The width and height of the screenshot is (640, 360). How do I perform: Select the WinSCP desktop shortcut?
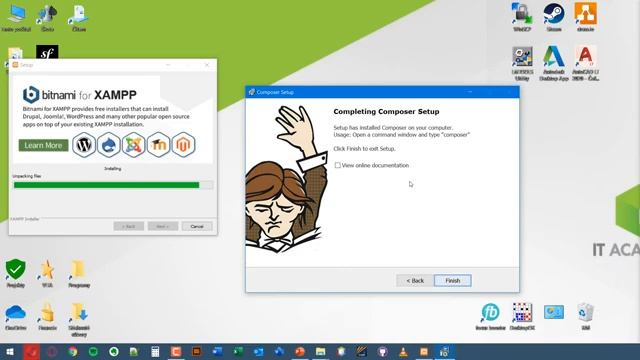522,17
